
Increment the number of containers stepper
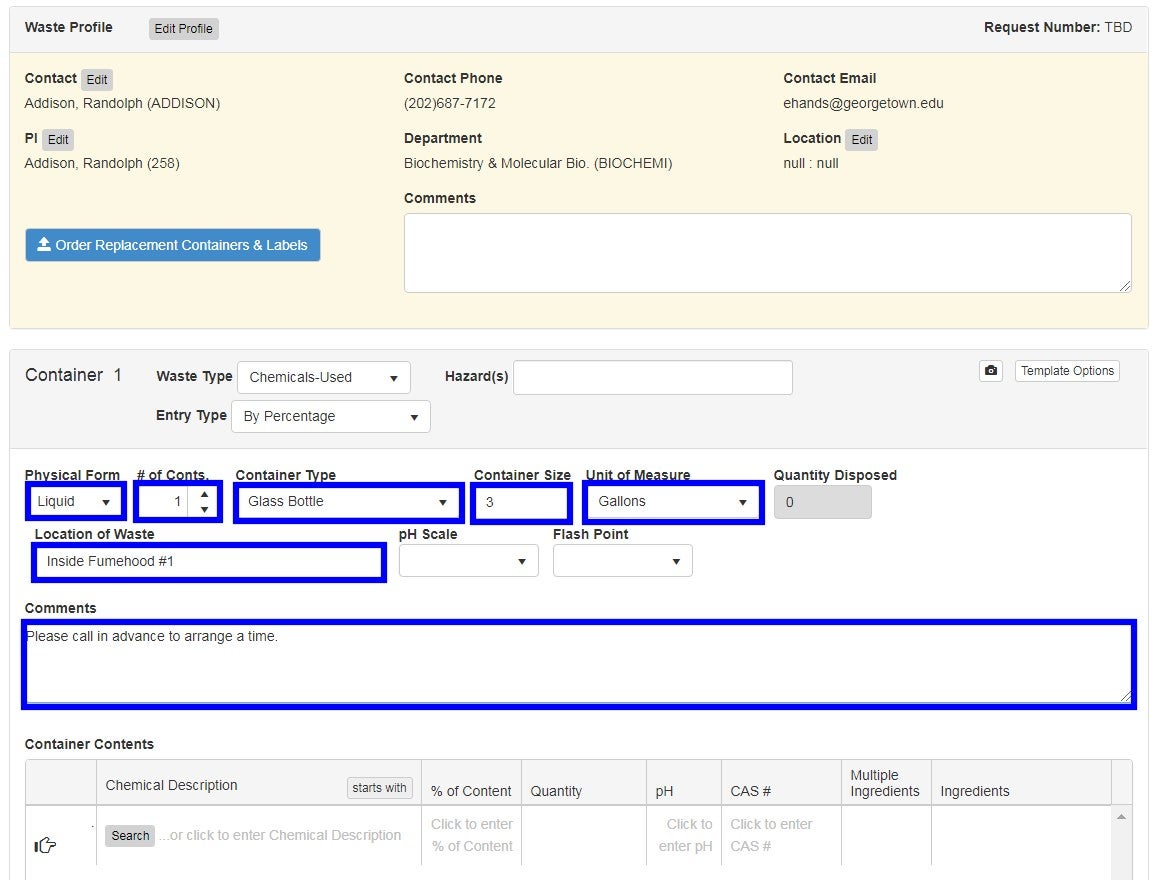pyautogui.click(x=204, y=492)
